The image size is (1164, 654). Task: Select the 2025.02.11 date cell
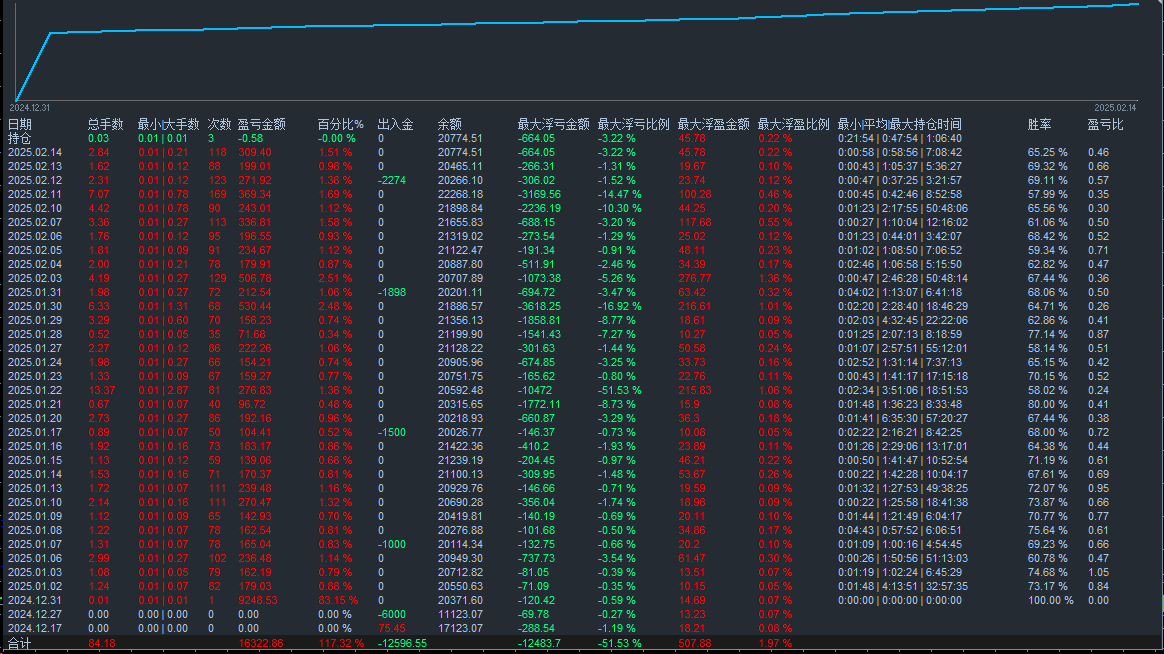(x=35, y=194)
